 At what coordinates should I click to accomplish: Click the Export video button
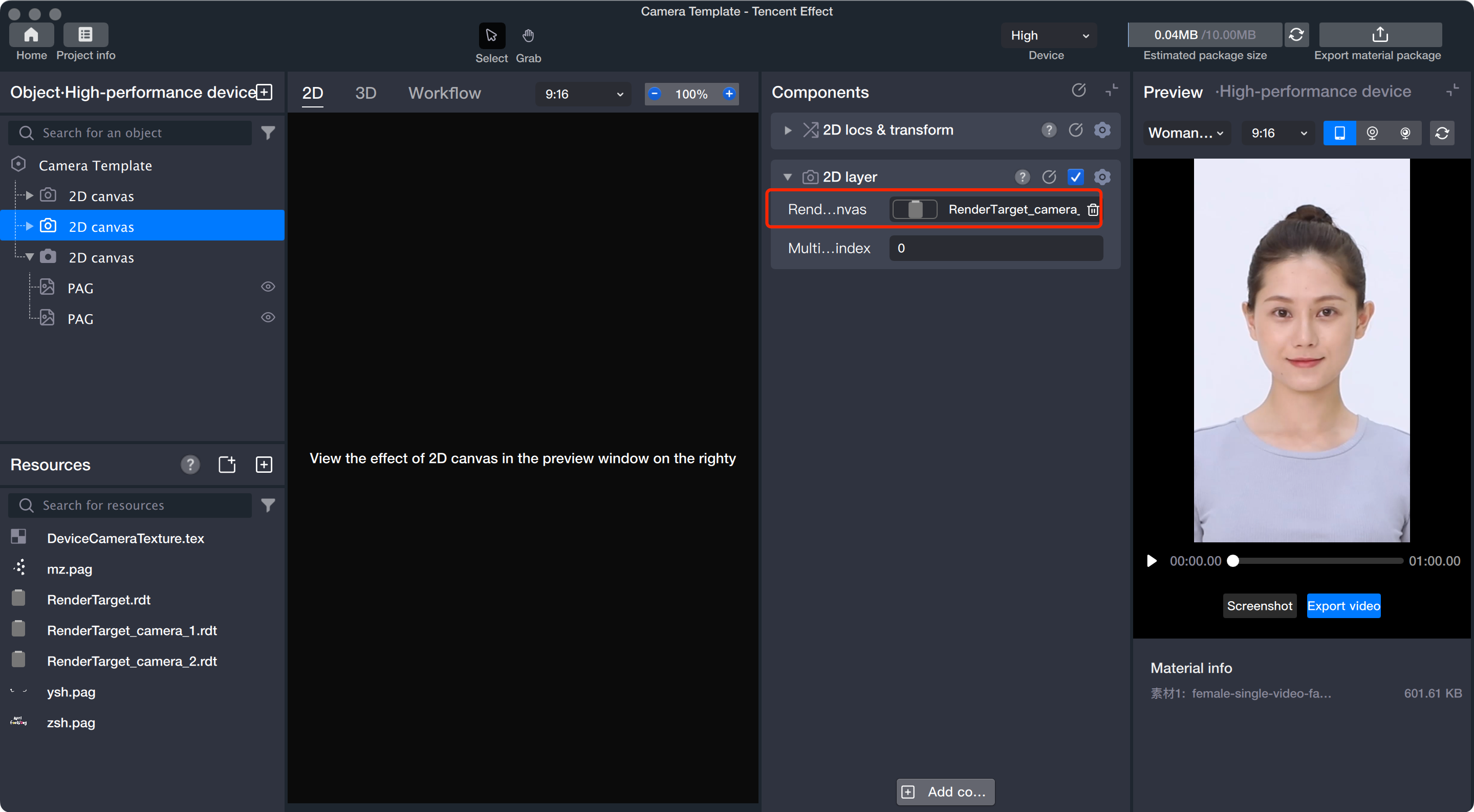point(1343,606)
